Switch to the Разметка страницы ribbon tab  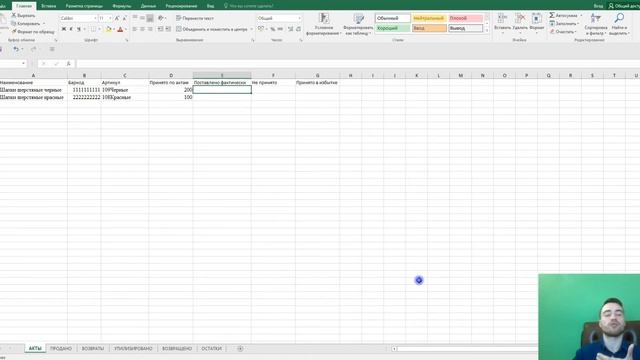pyautogui.click(x=84, y=6)
